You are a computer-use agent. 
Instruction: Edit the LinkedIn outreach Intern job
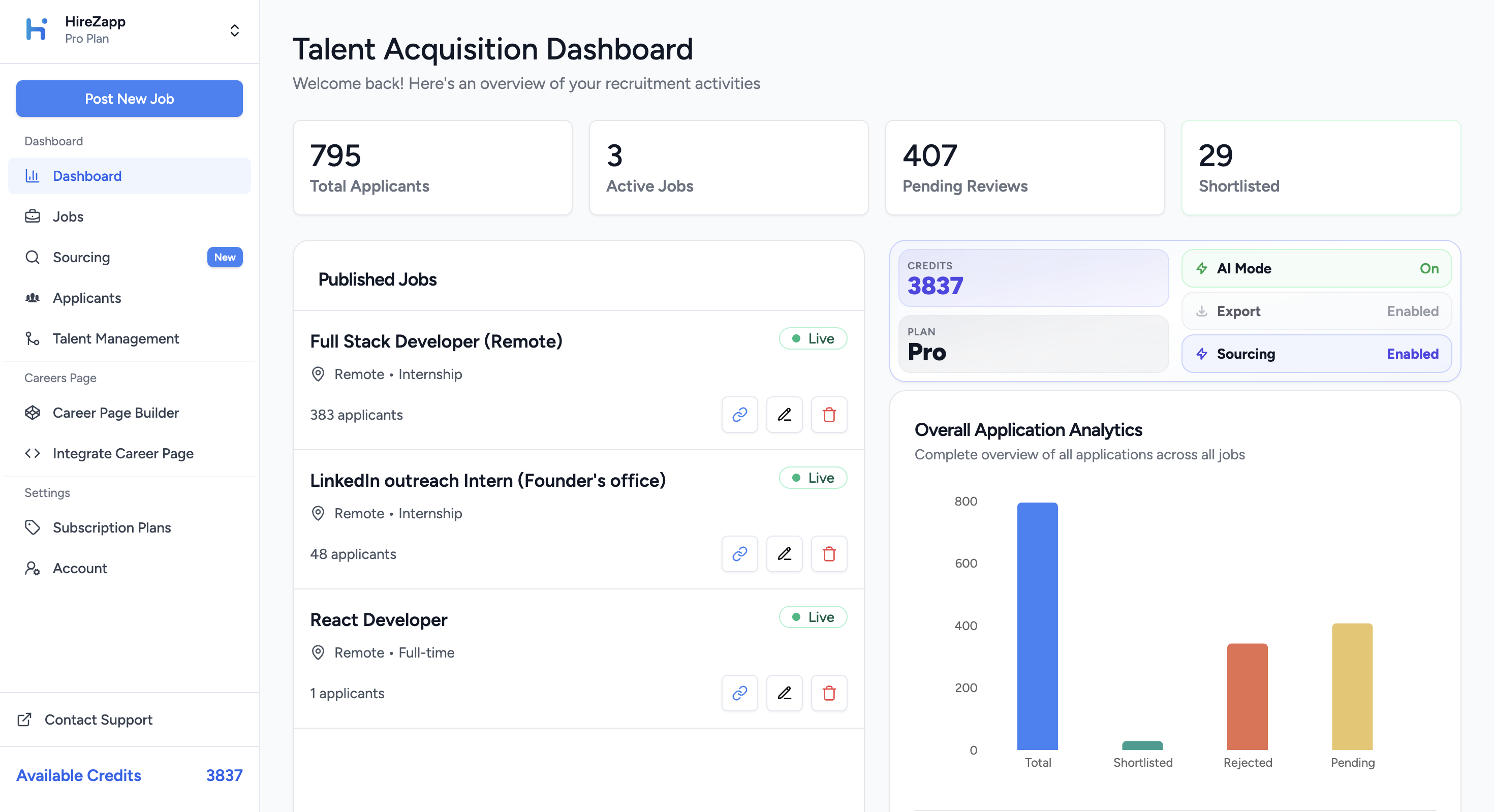pyautogui.click(x=784, y=554)
